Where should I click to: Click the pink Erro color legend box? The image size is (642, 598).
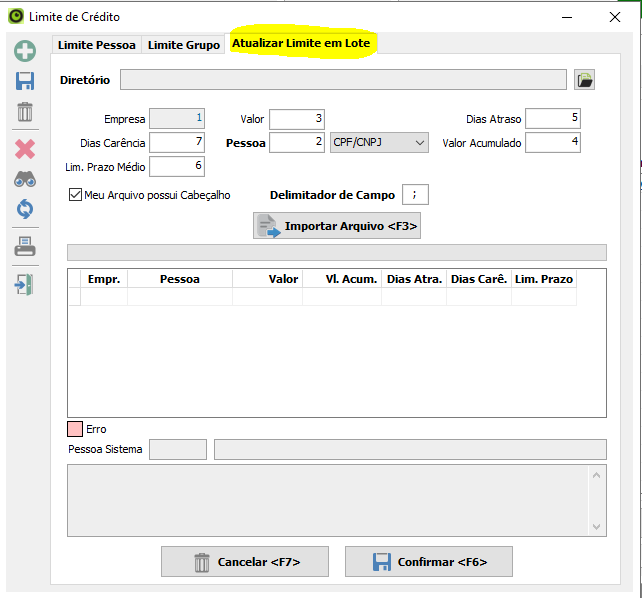point(74,429)
